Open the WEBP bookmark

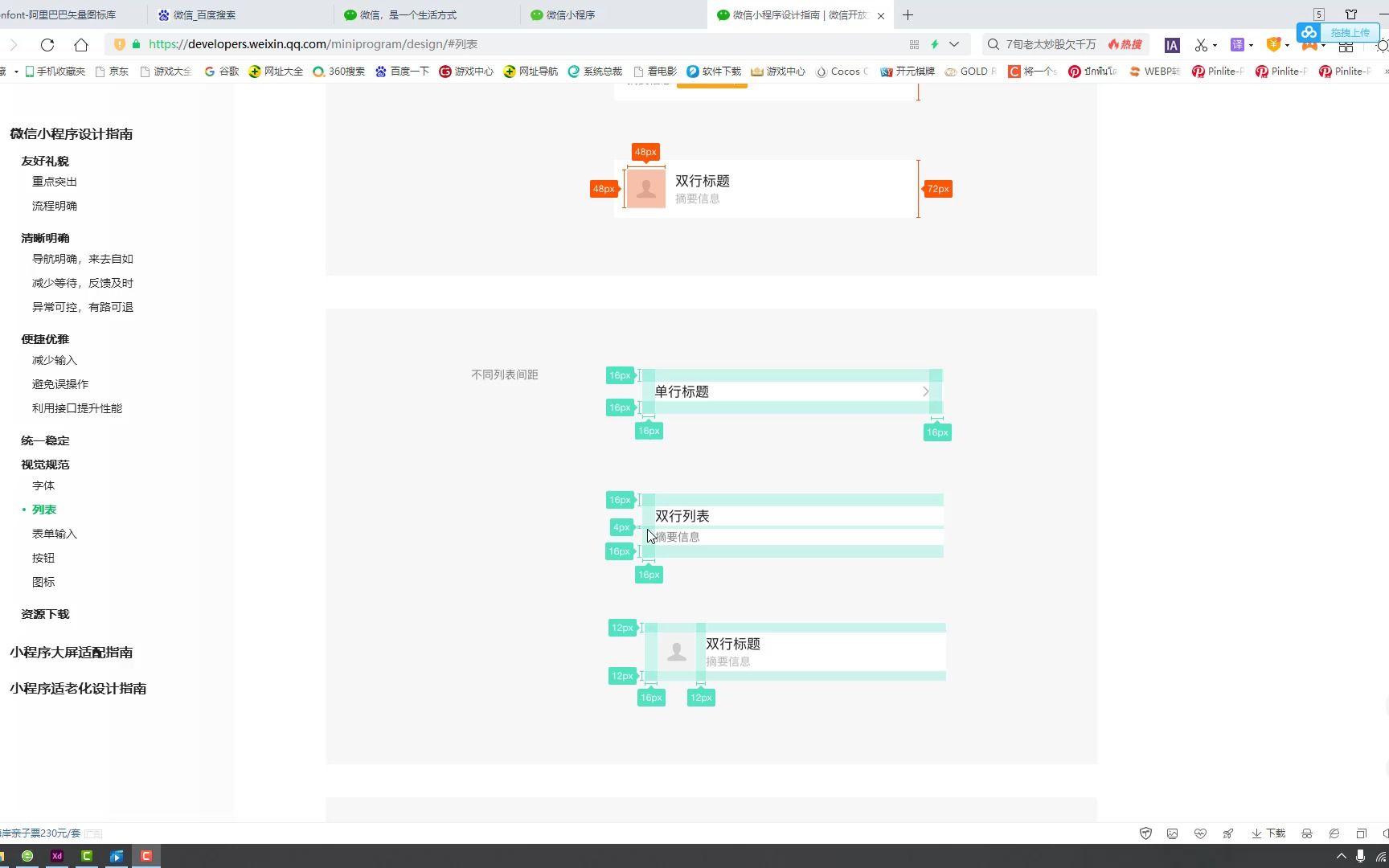pyautogui.click(x=1154, y=72)
